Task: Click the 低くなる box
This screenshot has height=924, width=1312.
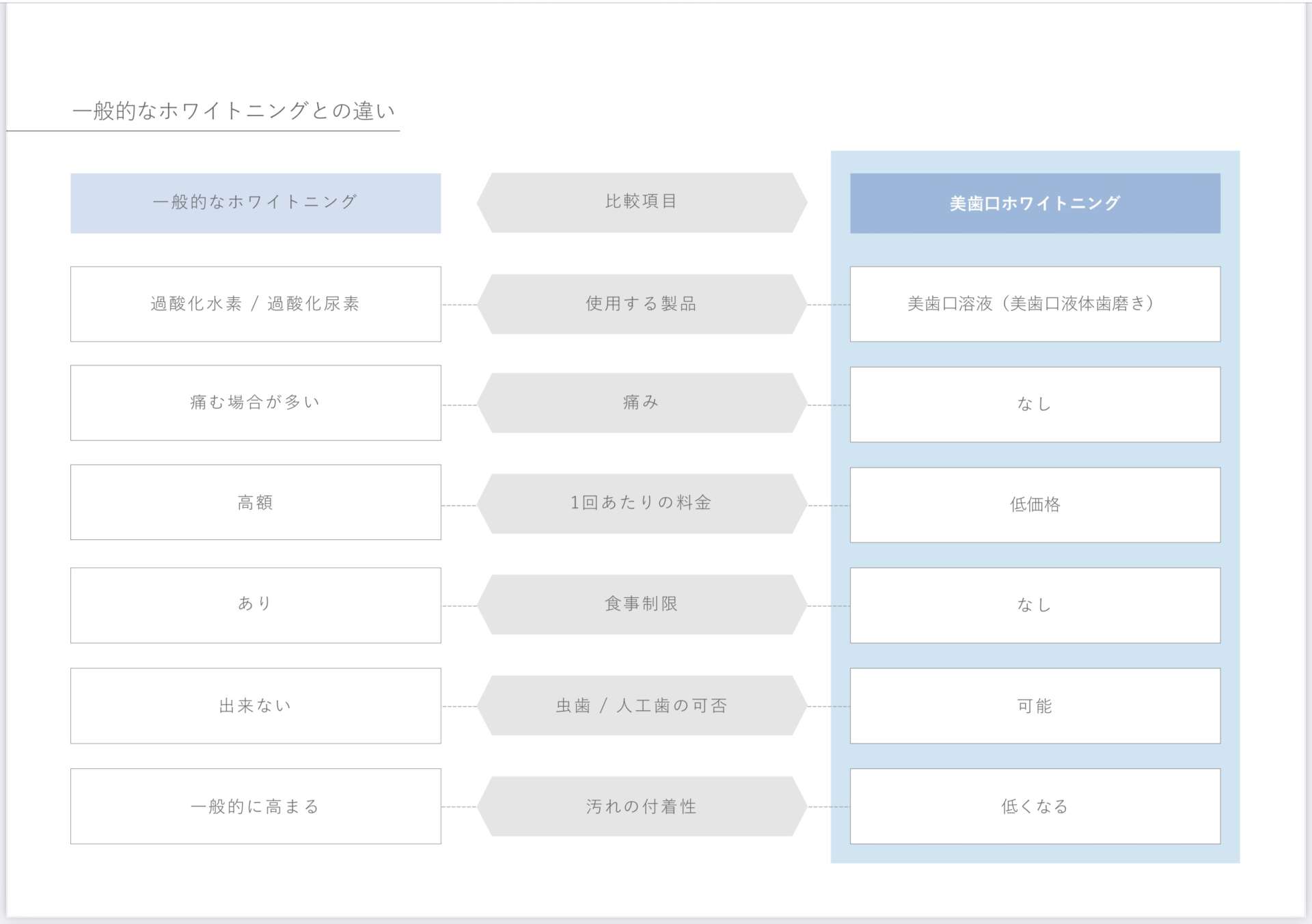Action: click(1035, 806)
